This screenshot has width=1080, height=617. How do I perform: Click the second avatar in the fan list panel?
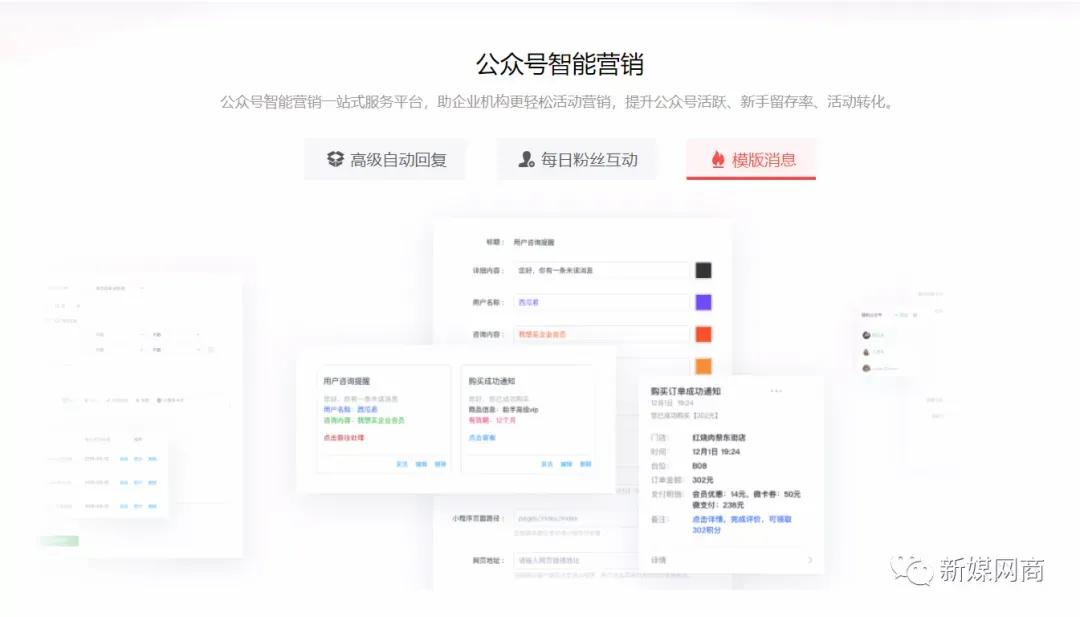click(866, 352)
